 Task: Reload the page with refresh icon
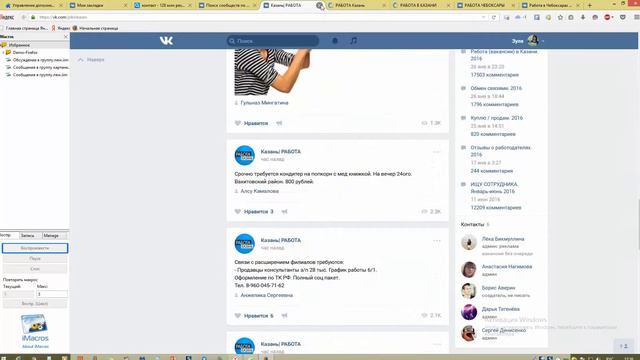[x=493, y=17]
